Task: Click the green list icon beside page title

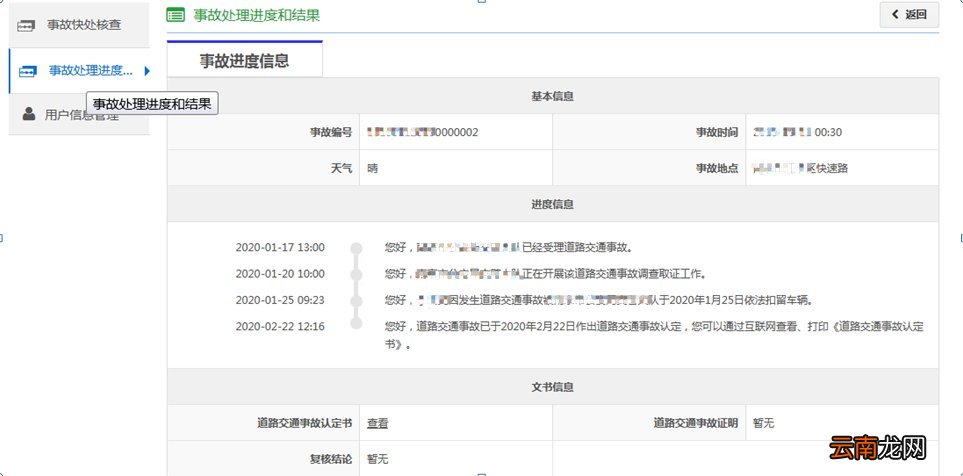Action: click(x=176, y=15)
